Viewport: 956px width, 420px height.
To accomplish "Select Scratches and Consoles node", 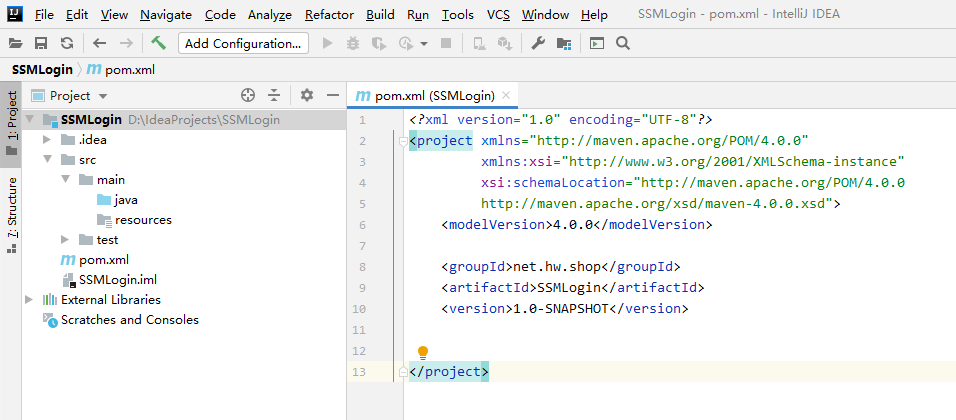I will [121, 319].
